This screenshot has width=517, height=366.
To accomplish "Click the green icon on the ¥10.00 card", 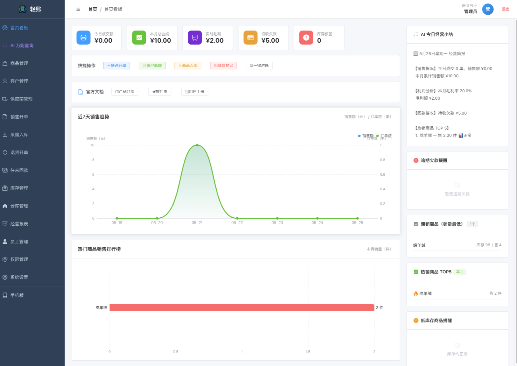I will 139,37.
